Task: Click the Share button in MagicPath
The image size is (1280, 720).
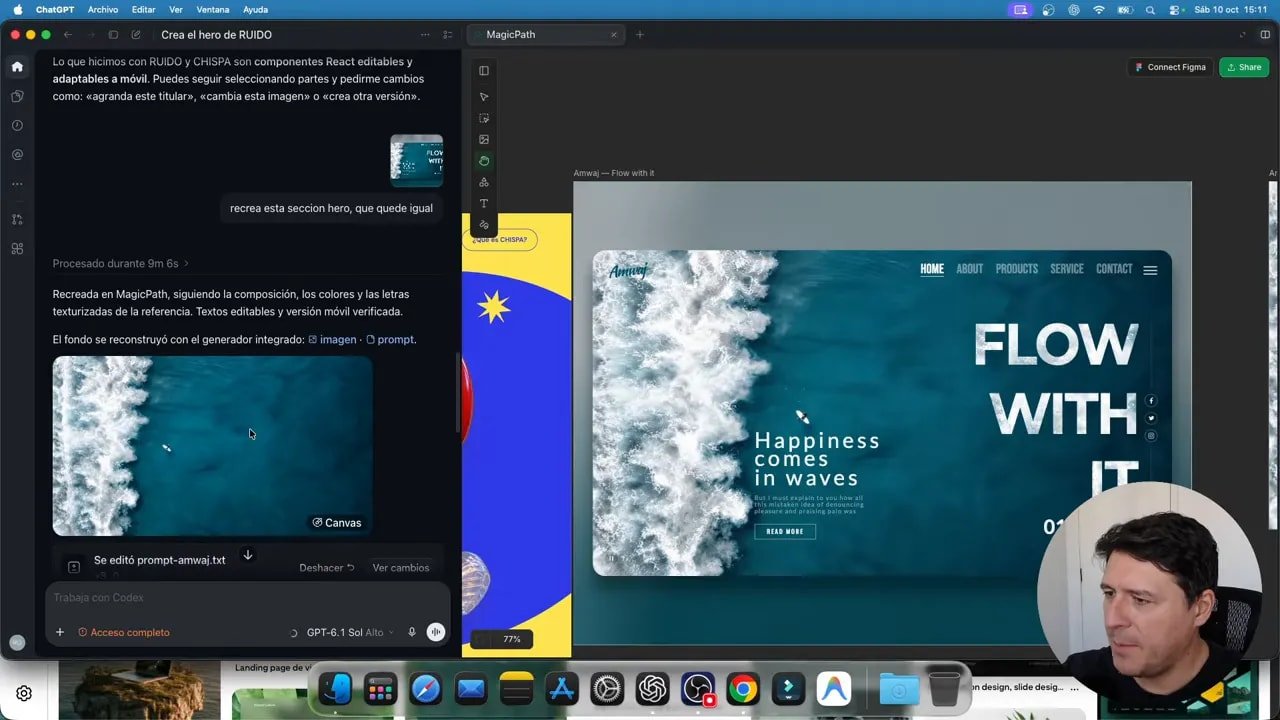Action: coord(1245,67)
